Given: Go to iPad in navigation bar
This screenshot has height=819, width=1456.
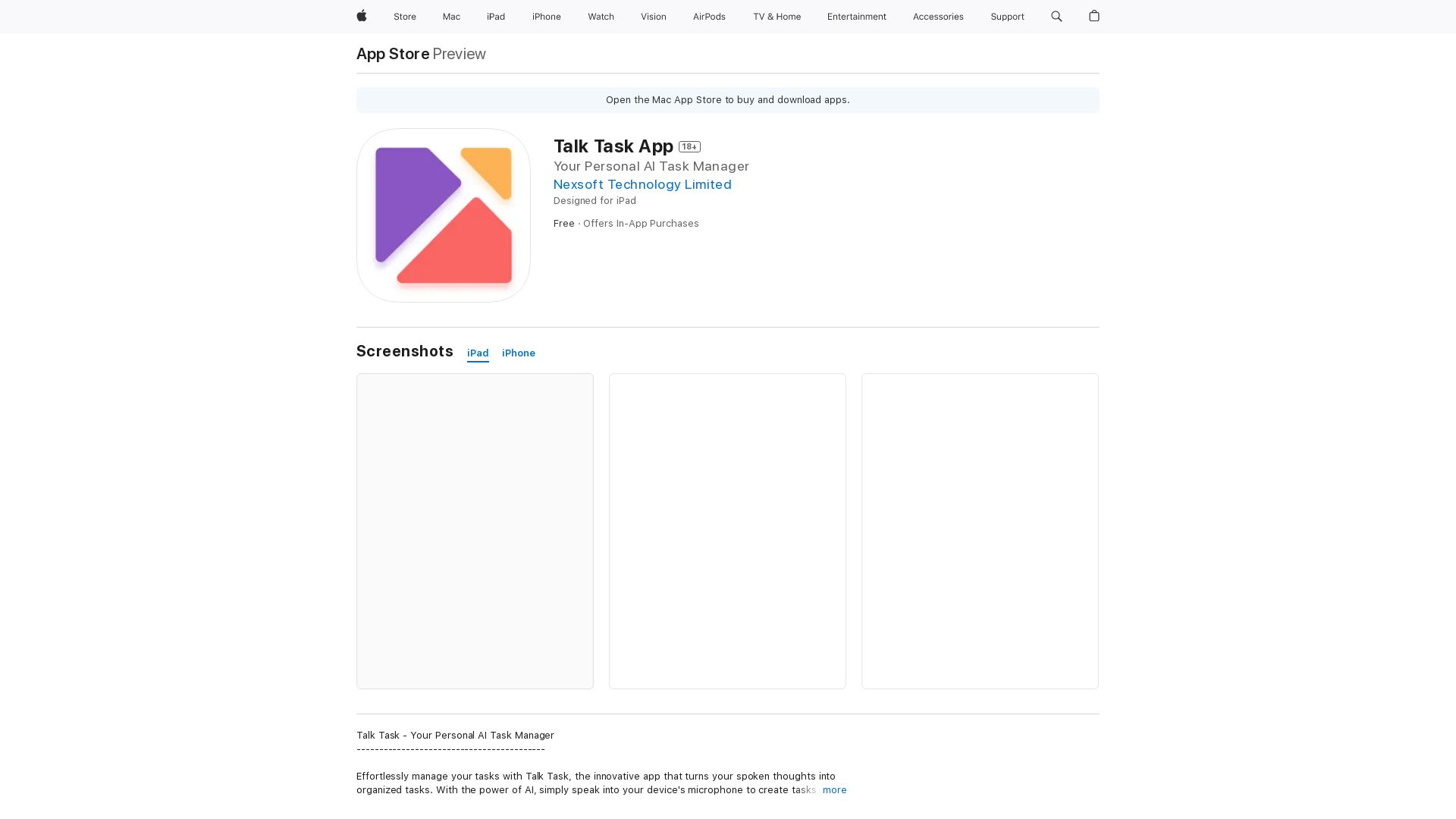Looking at the screenshot, I should click(495, 17).
